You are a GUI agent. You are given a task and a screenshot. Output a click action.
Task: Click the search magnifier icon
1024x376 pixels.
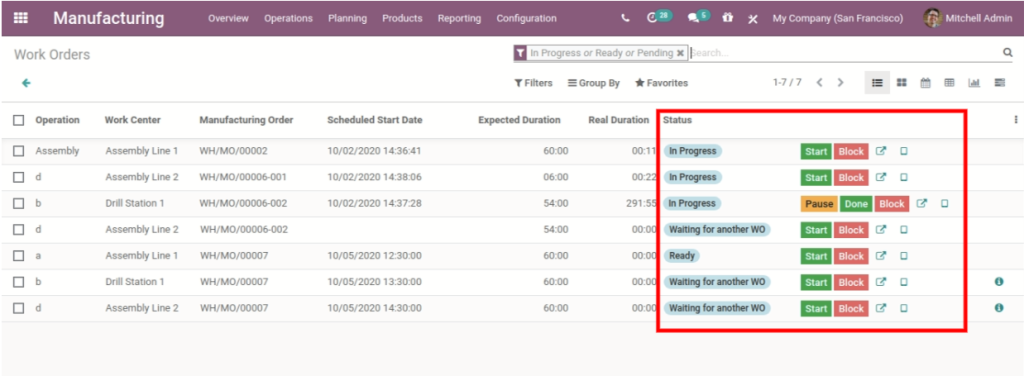point(1007,53)
